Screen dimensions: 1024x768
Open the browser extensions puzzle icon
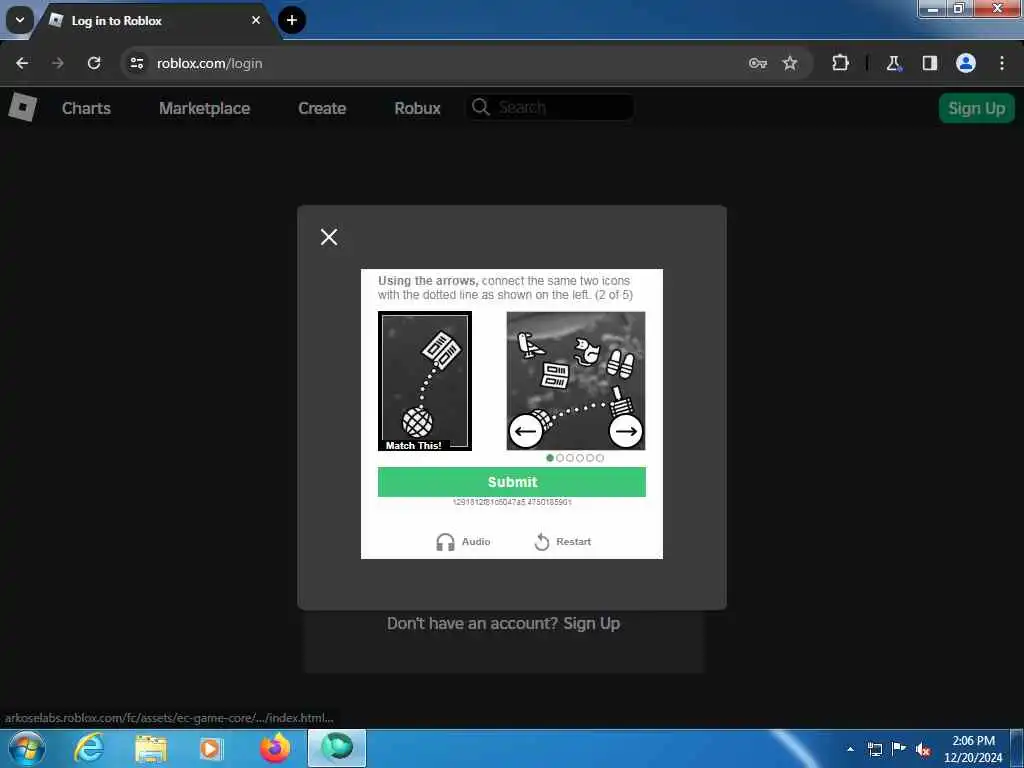[x=840, y=63]
